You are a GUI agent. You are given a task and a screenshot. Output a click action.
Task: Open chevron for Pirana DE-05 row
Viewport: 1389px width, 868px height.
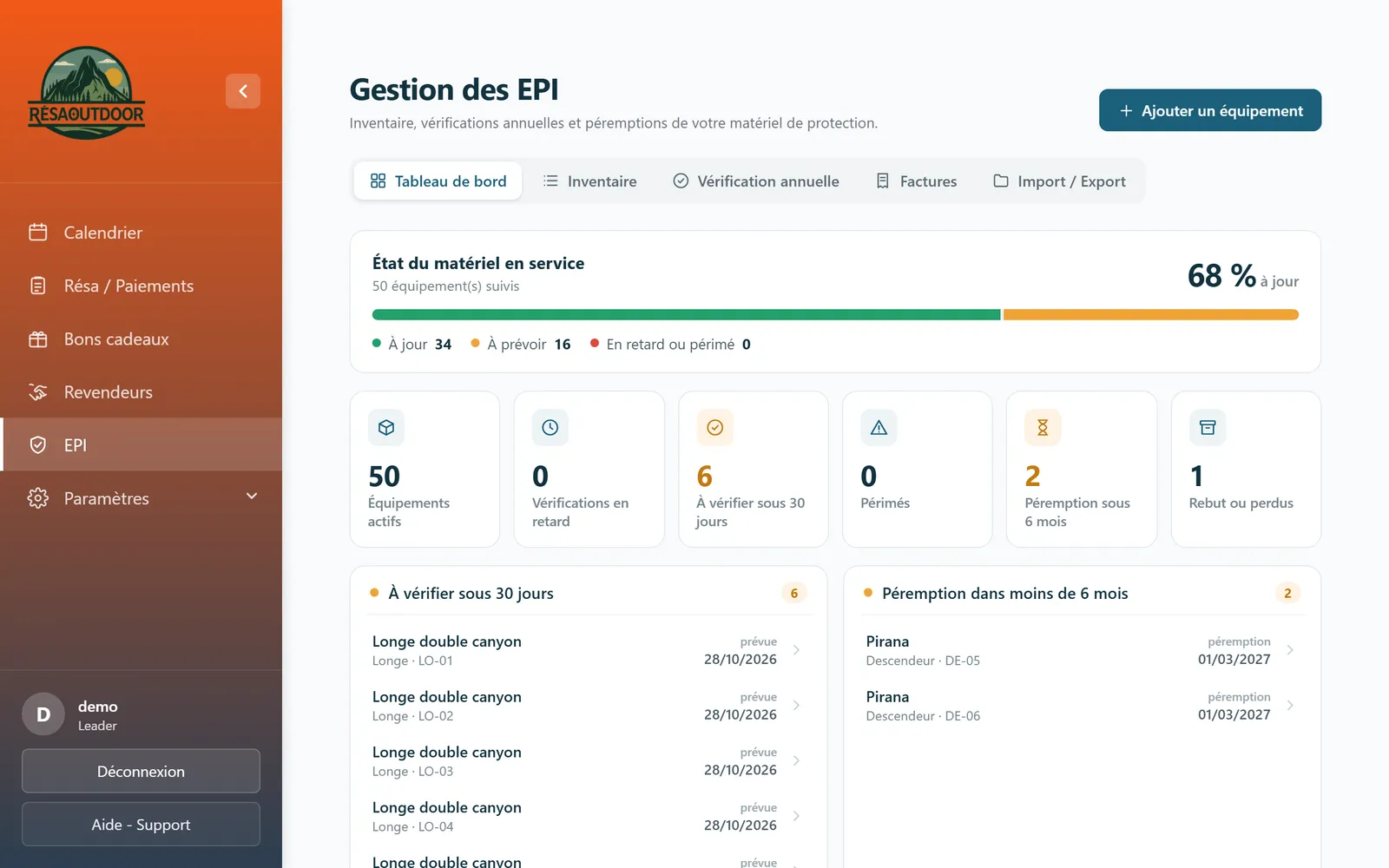(x=1290, y=650)
